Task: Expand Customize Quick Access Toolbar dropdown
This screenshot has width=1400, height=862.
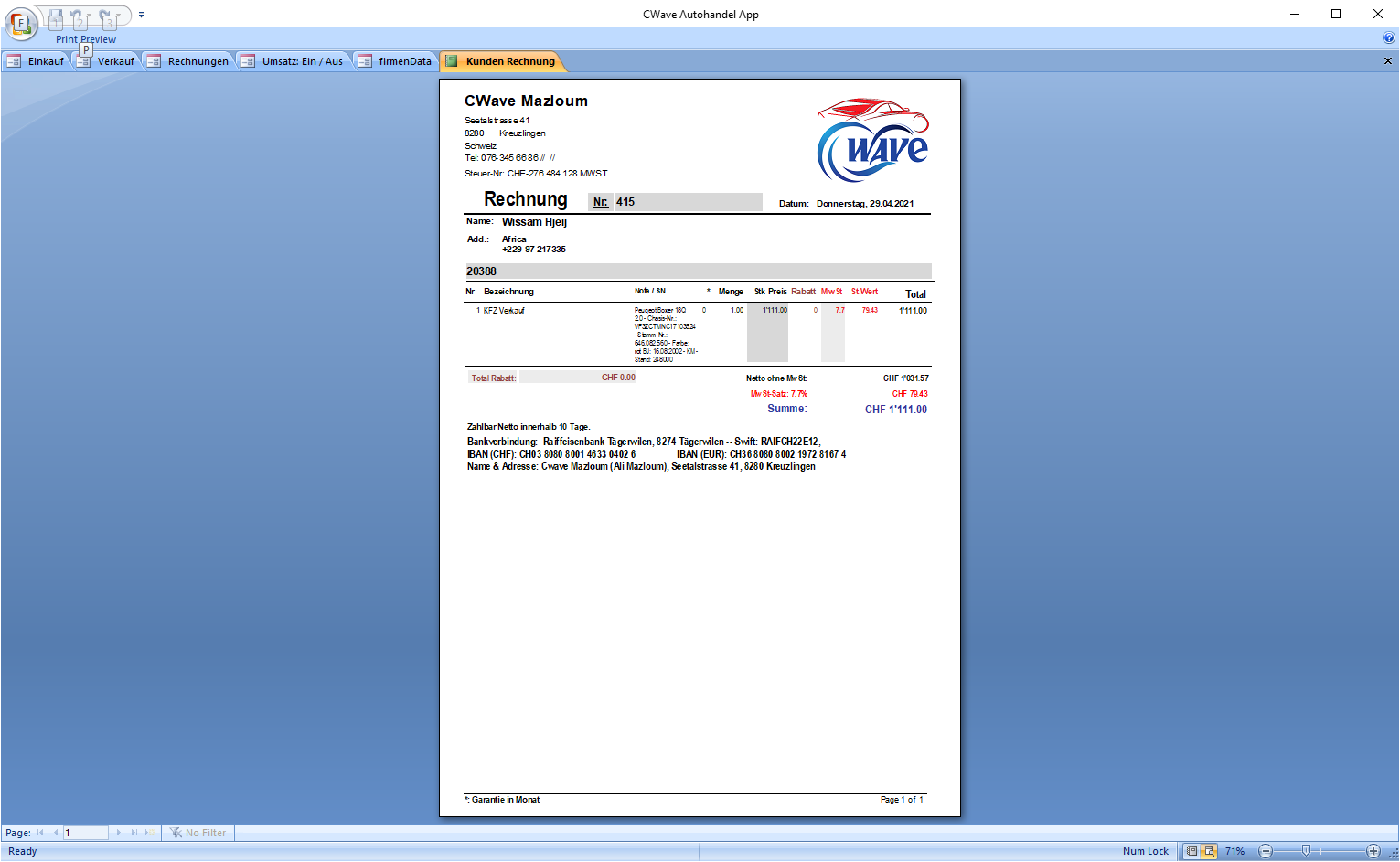Action: [x=141, y=16]
